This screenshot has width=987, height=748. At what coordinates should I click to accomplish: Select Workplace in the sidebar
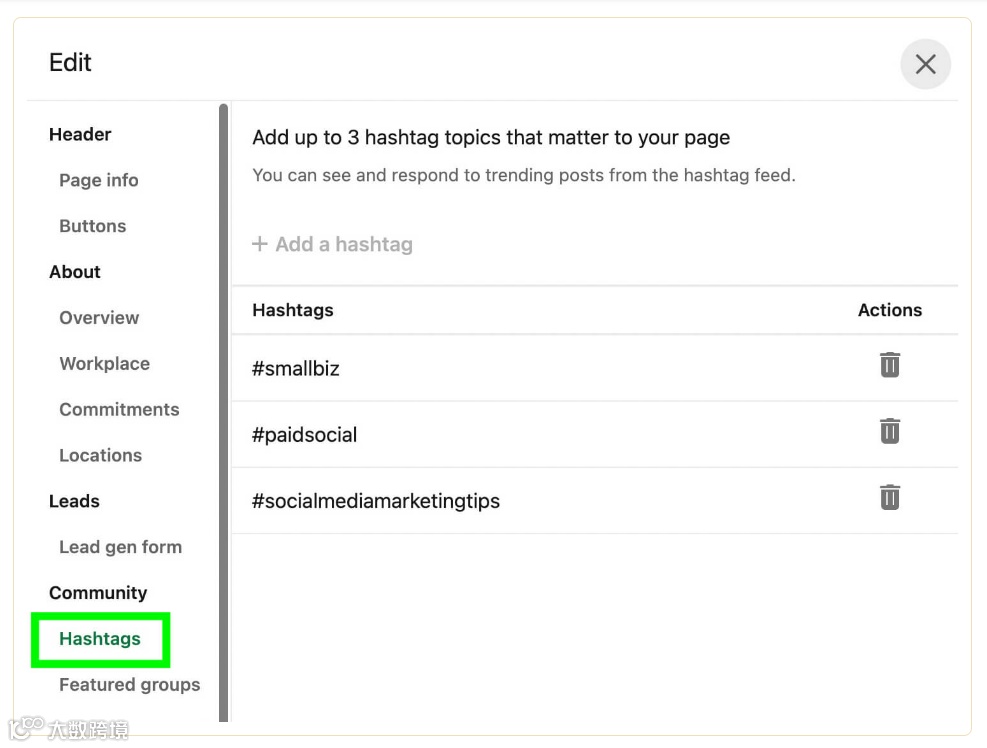(104, 364)
